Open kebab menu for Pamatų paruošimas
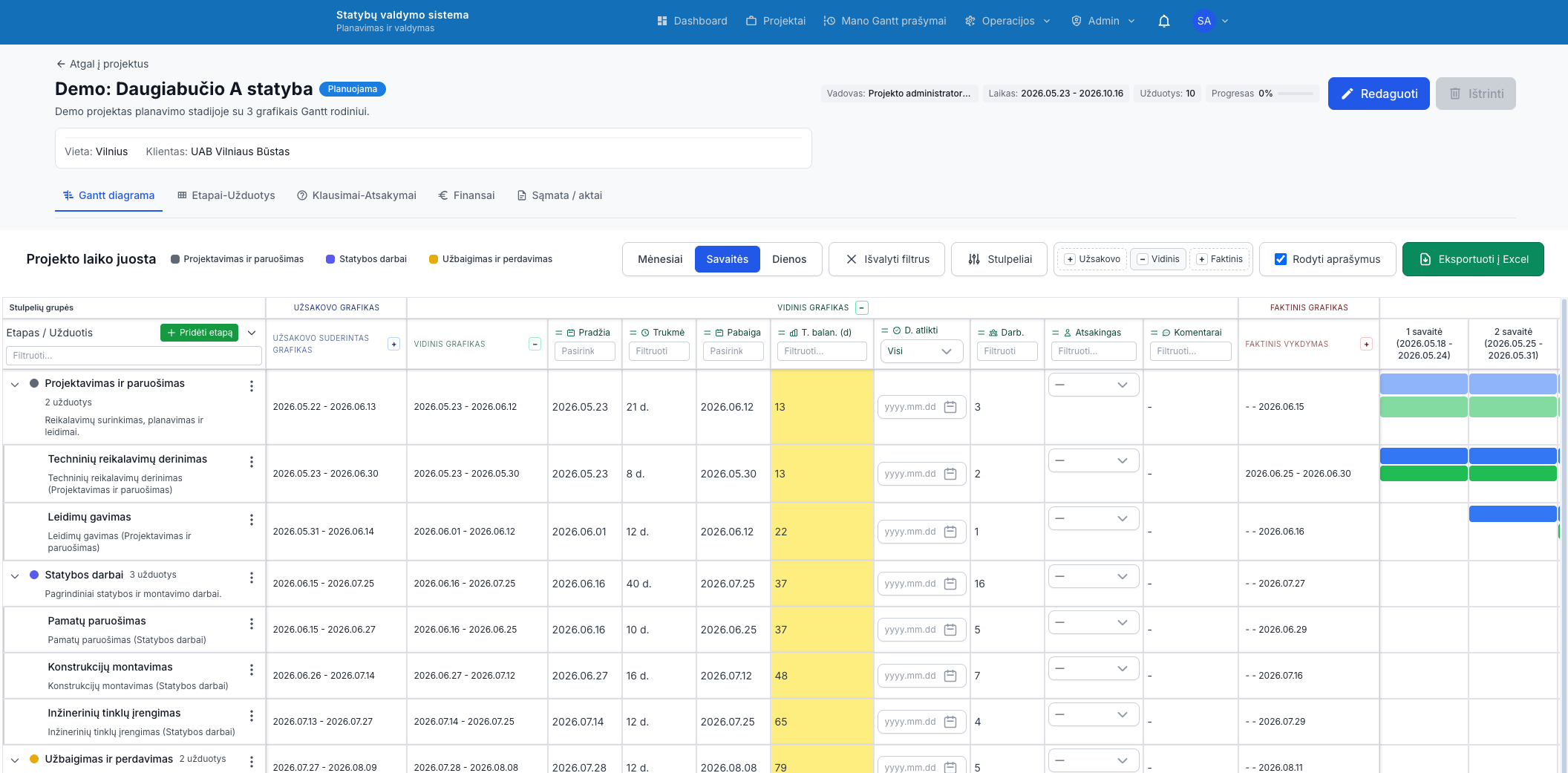Screen dimensions: 1568x773 [x=252, y=624]
